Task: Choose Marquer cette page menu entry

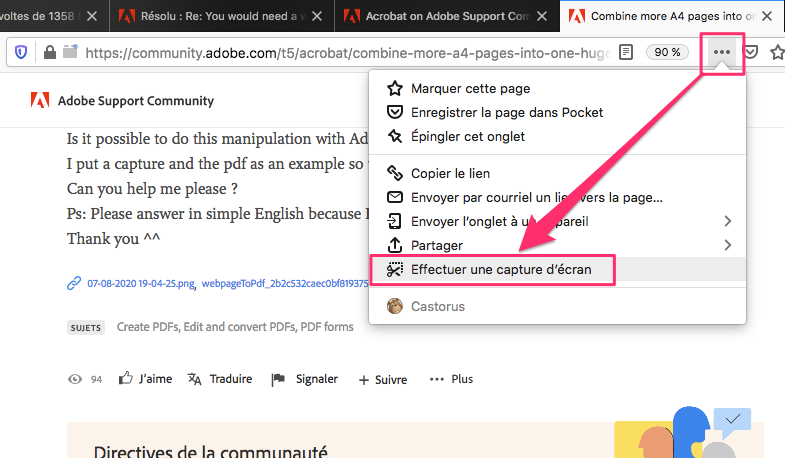Action: (470, 88)
